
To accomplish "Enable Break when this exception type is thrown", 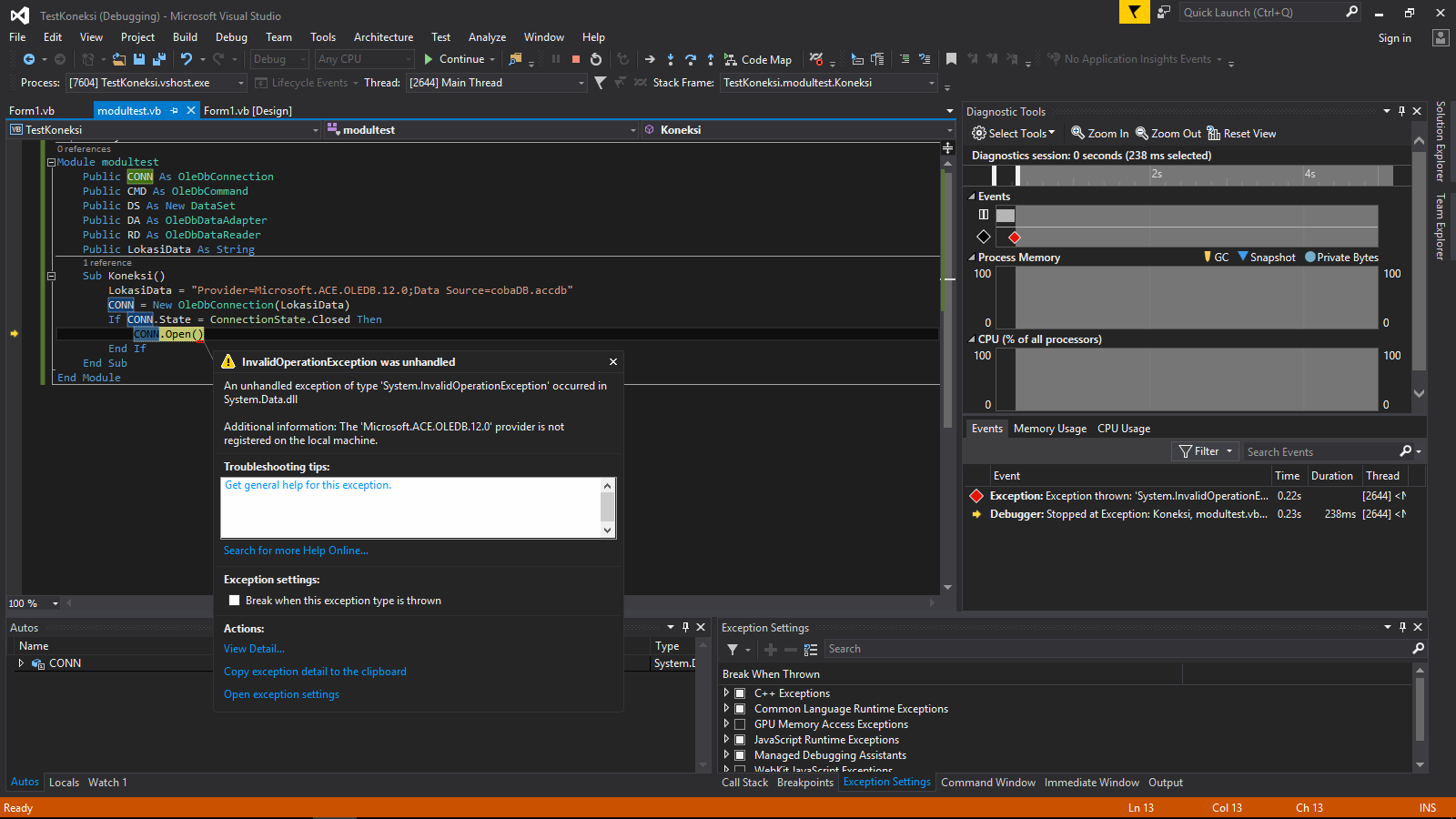I will pos(235,601).
